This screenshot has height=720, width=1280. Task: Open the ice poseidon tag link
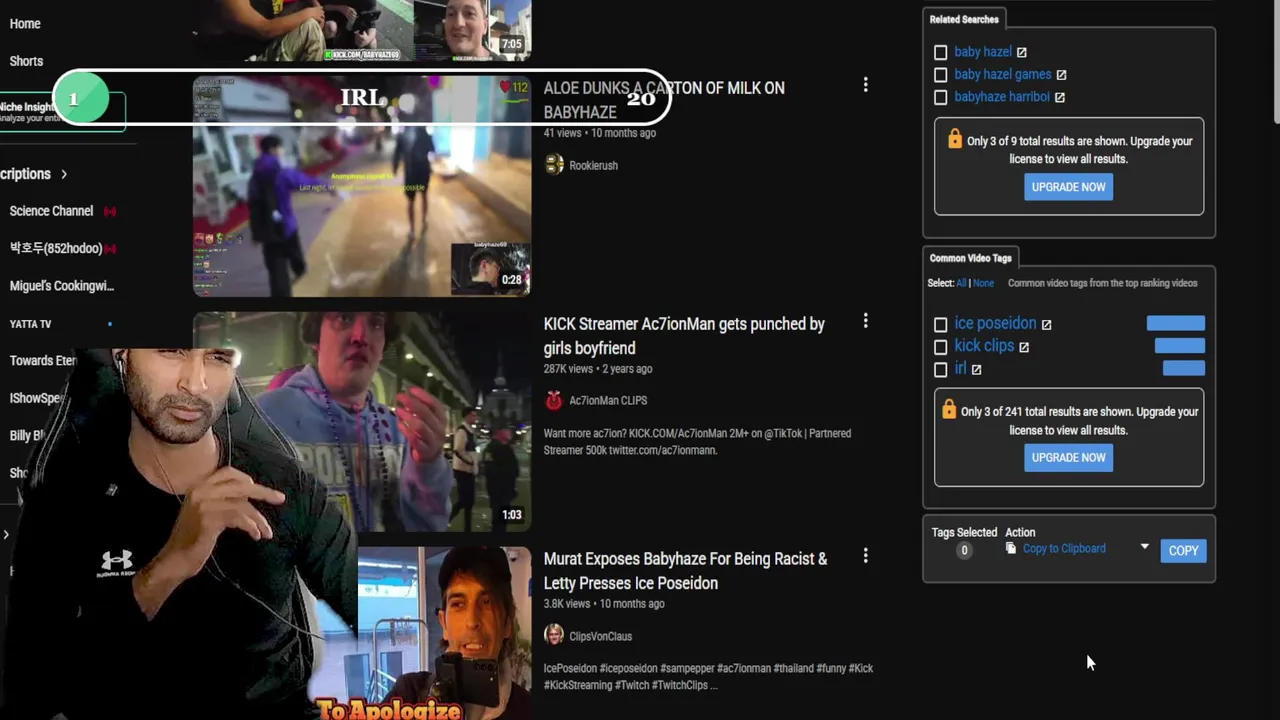[x=995, y=323]
